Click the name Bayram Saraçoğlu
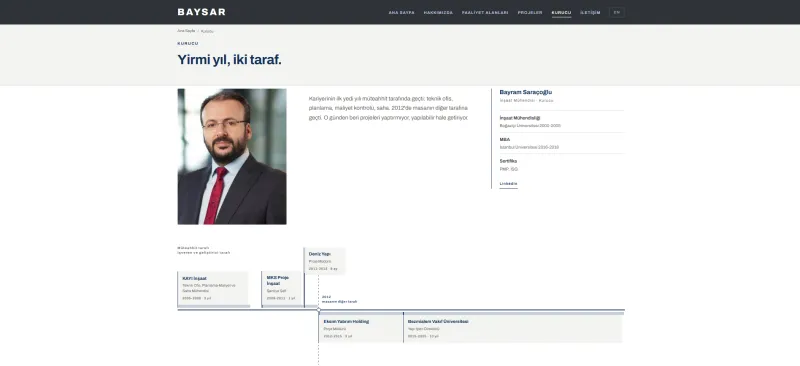The width and height of the screenshot is (800, 366). [x=526, y=92]
